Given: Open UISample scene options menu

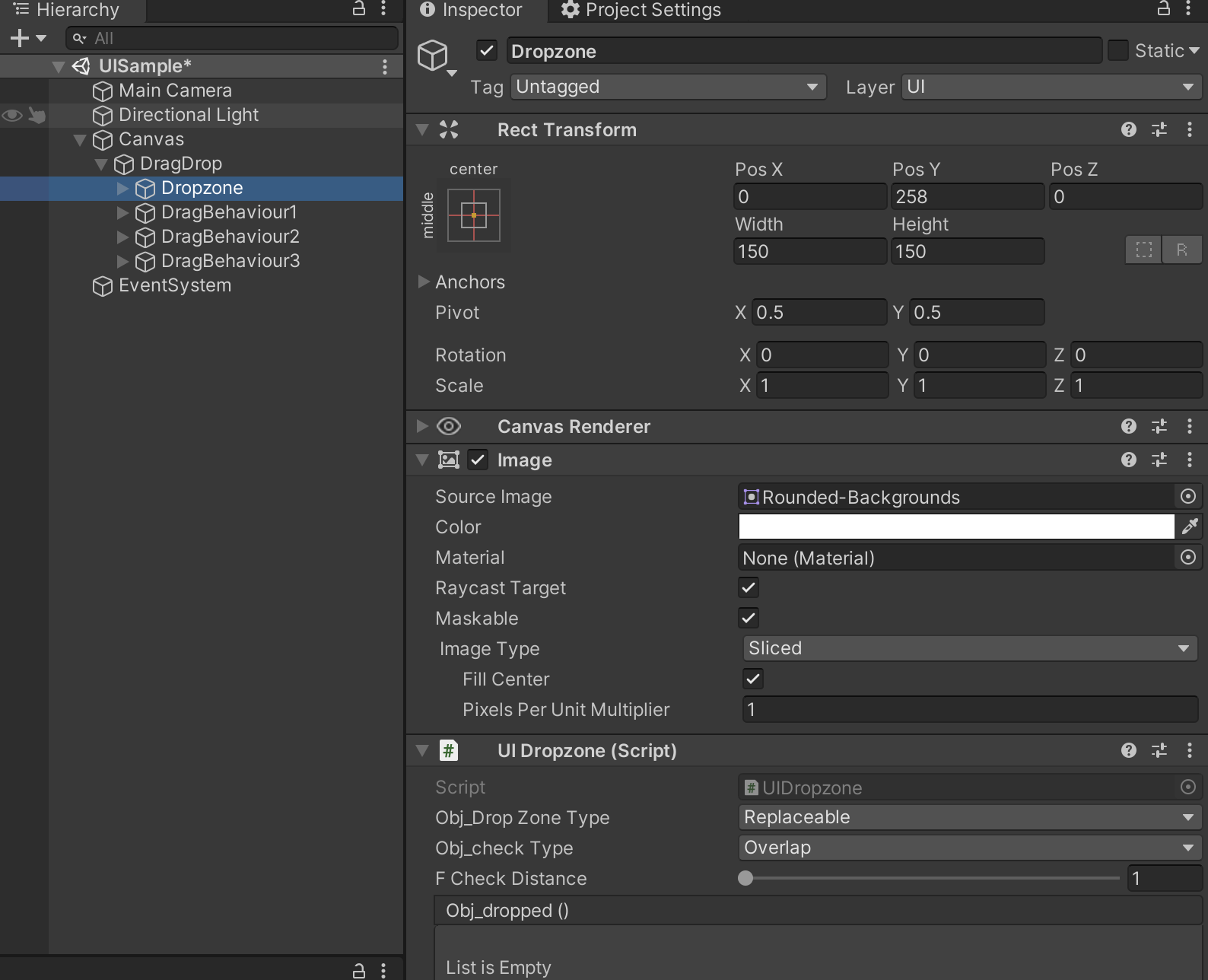Looking at the screenshot, I should pos(385,67).
